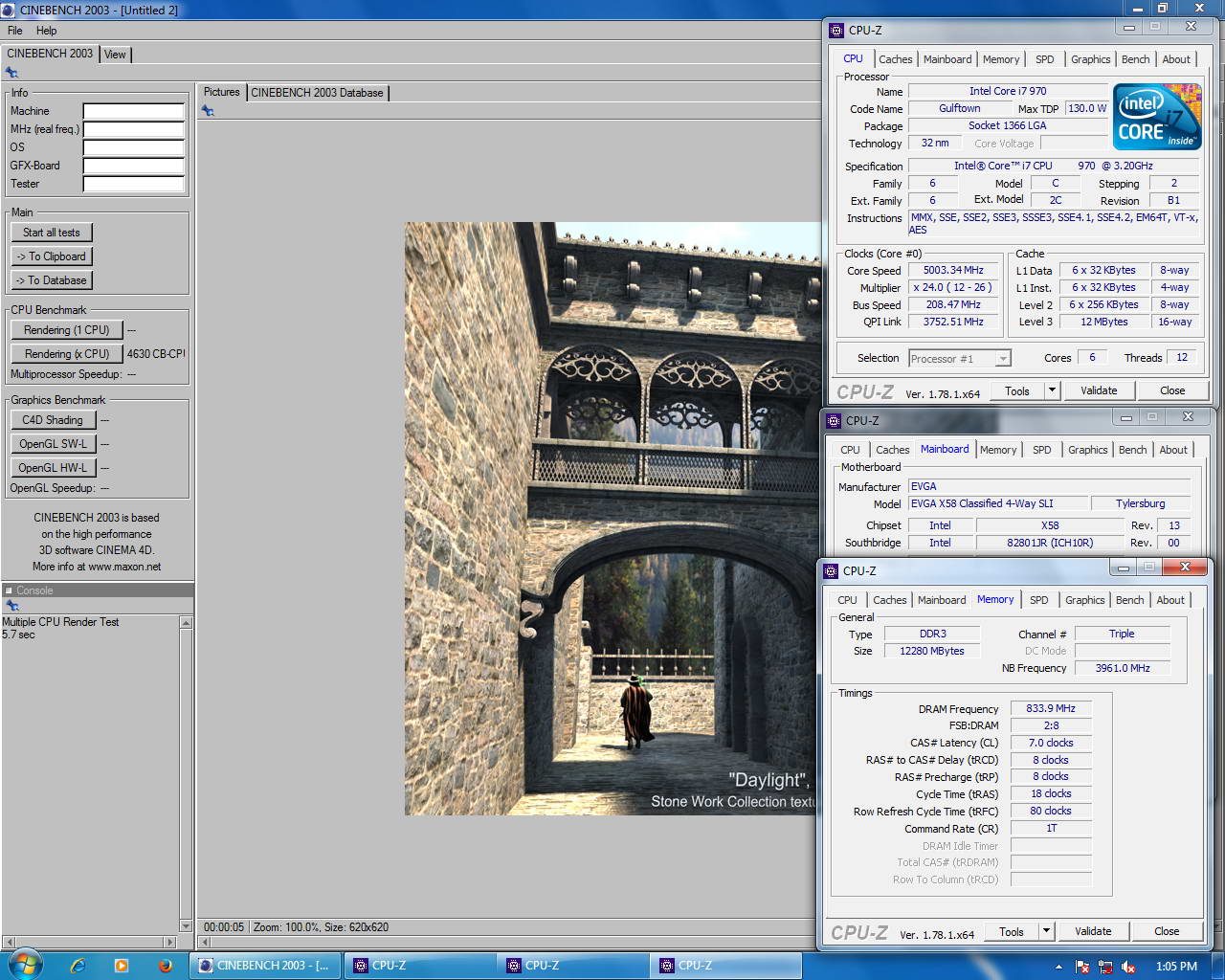Click Validate in the Memory CPU-Z window

[x=1093, y=931]
